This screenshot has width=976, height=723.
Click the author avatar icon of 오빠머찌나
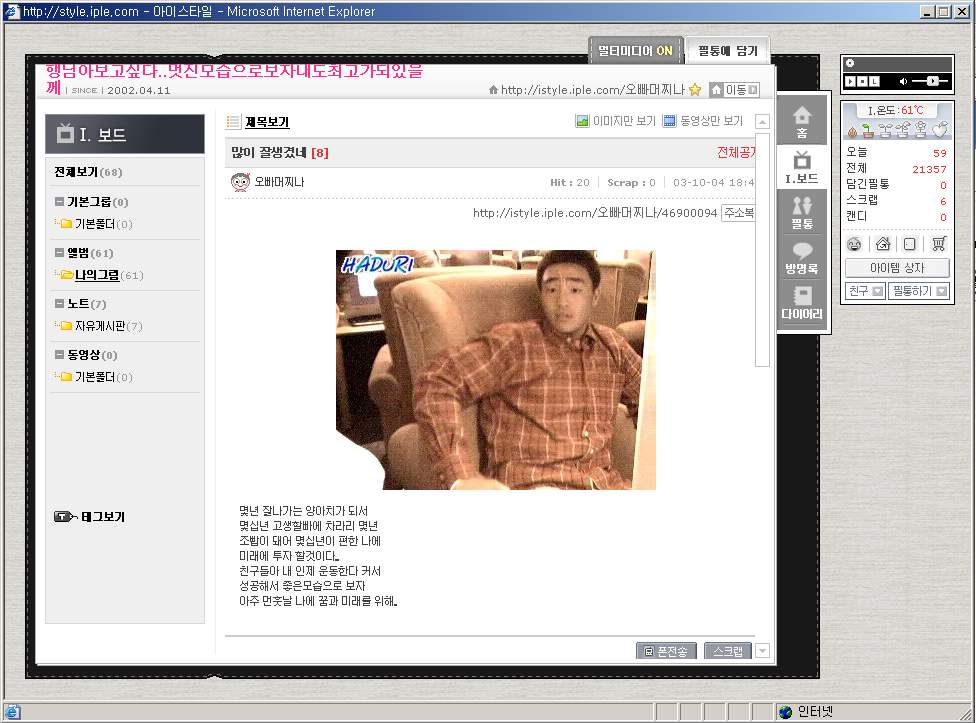click(240, 182)
